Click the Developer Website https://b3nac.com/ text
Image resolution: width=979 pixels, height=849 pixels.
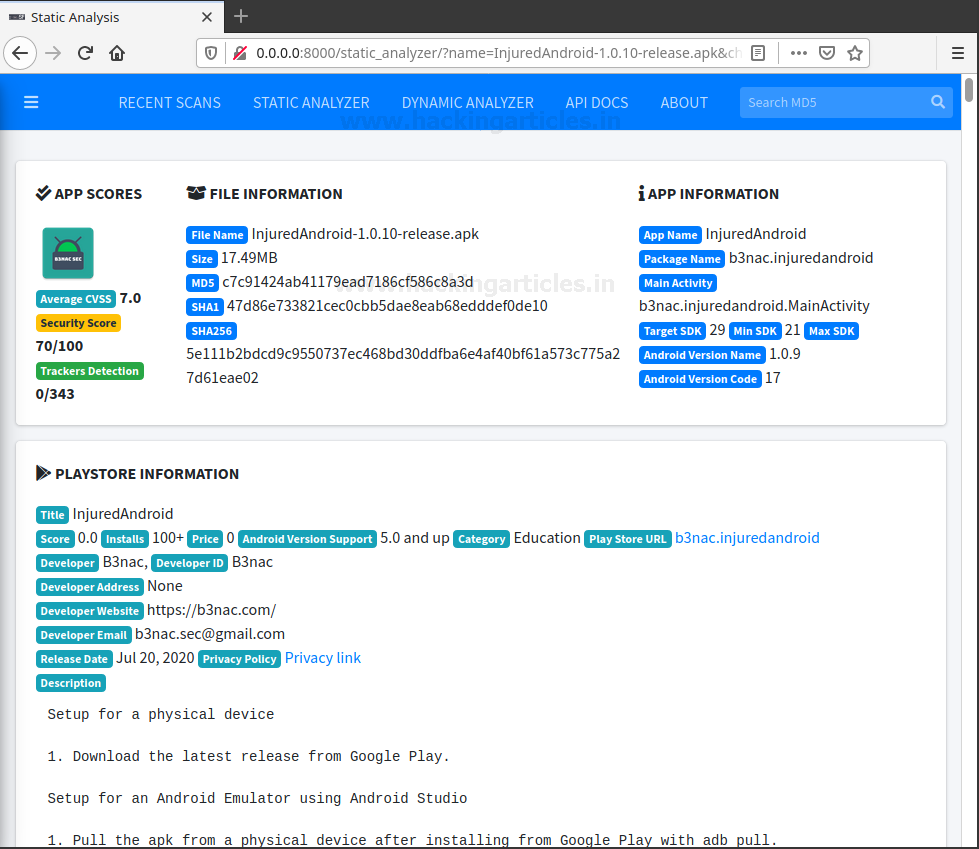[x=212, y=610]
